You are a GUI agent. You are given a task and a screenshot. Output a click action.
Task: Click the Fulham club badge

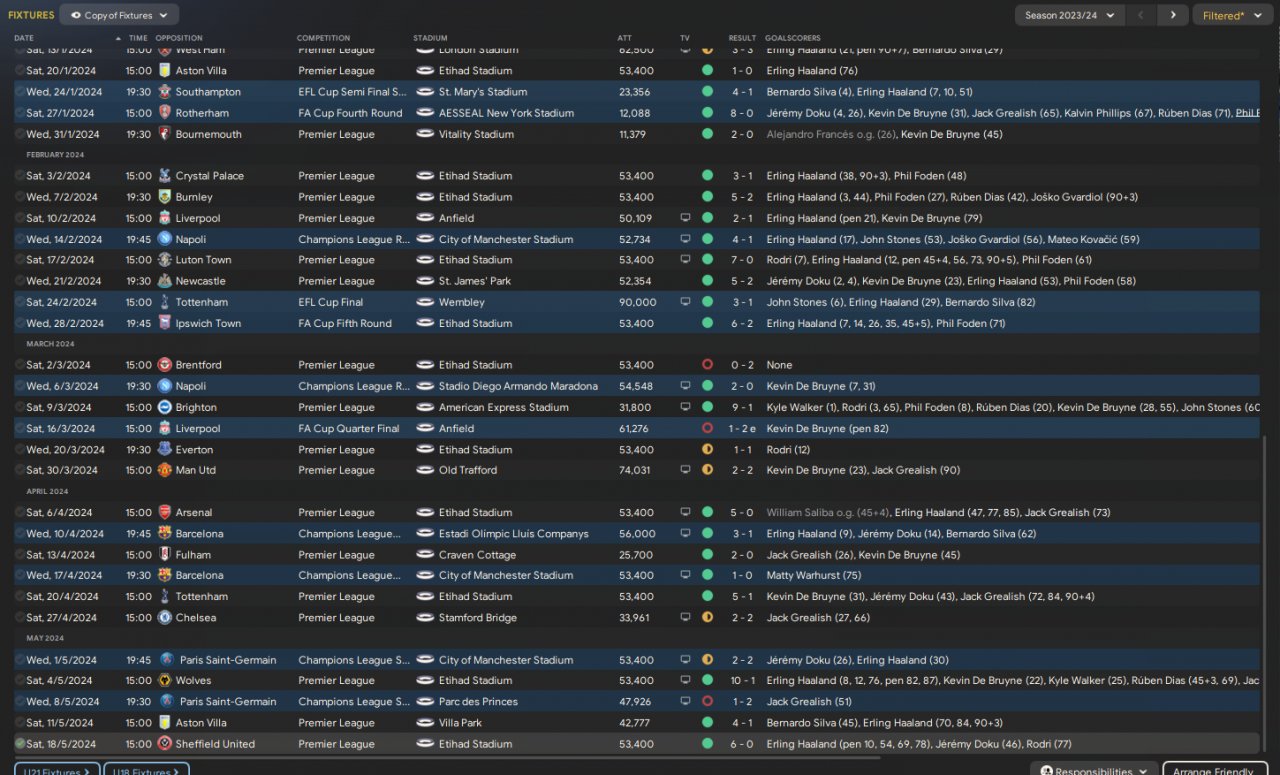[x=165, y=554]
